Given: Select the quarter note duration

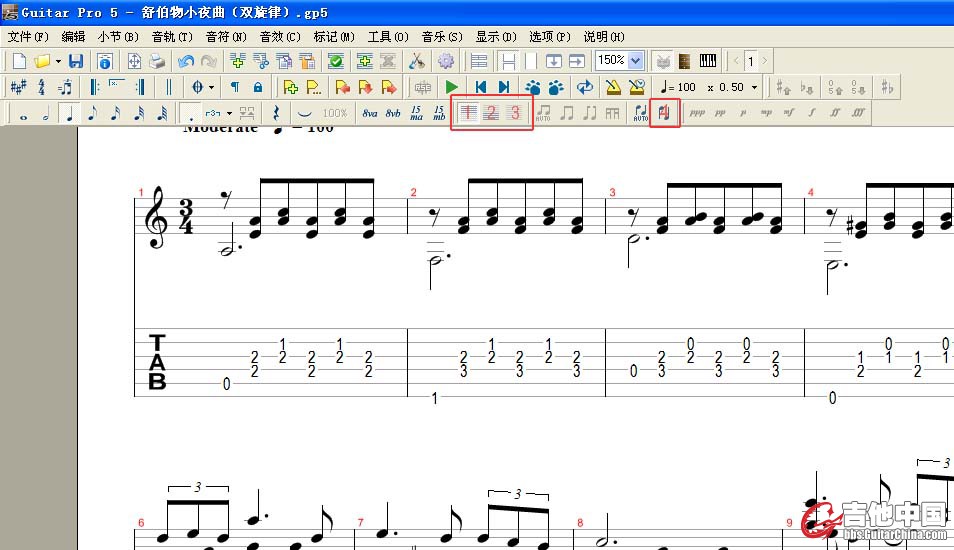Looking at the screenshot, I should click(x=69, y=113).
